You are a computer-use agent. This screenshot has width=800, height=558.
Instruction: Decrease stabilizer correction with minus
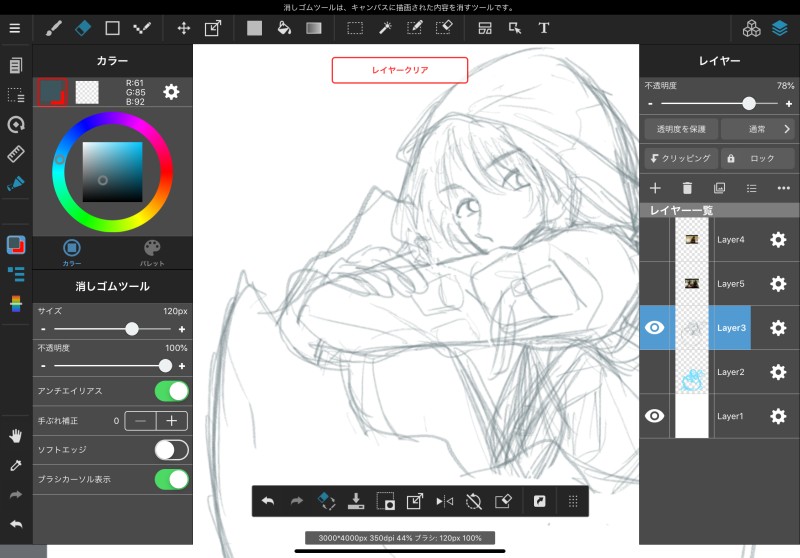140,421
